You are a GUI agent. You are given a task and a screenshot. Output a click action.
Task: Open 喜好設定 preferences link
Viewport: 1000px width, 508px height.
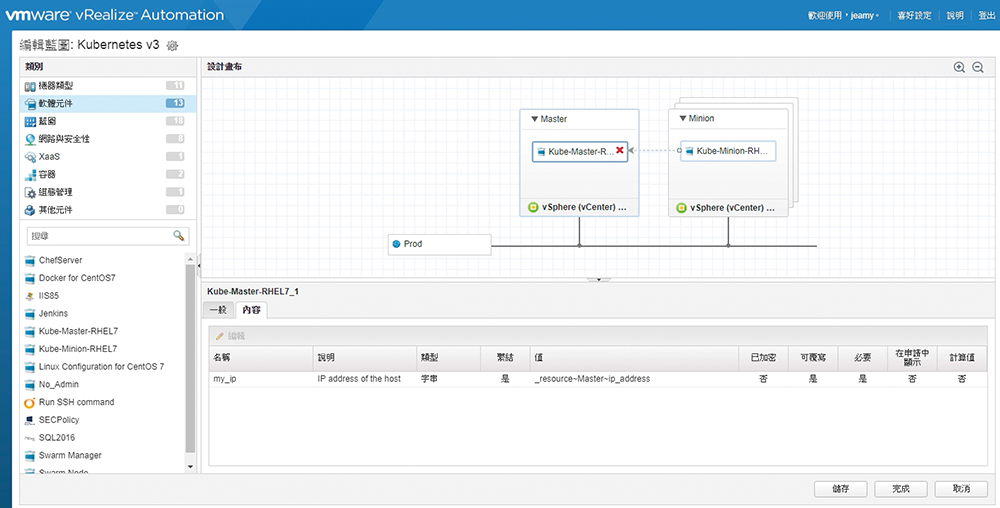914,15
